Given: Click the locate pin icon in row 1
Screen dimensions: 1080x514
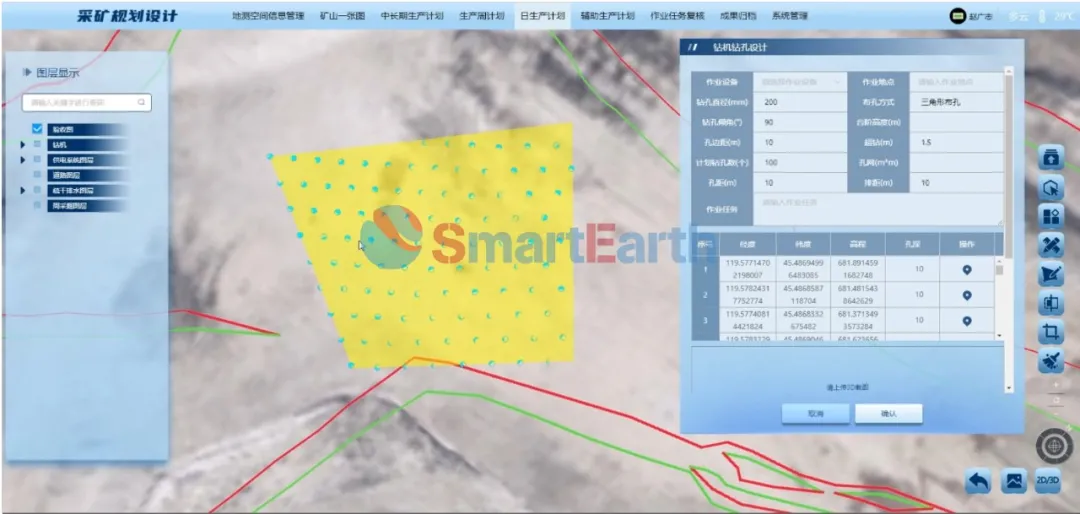Looking at the screenshot, I should coord(967,270).
